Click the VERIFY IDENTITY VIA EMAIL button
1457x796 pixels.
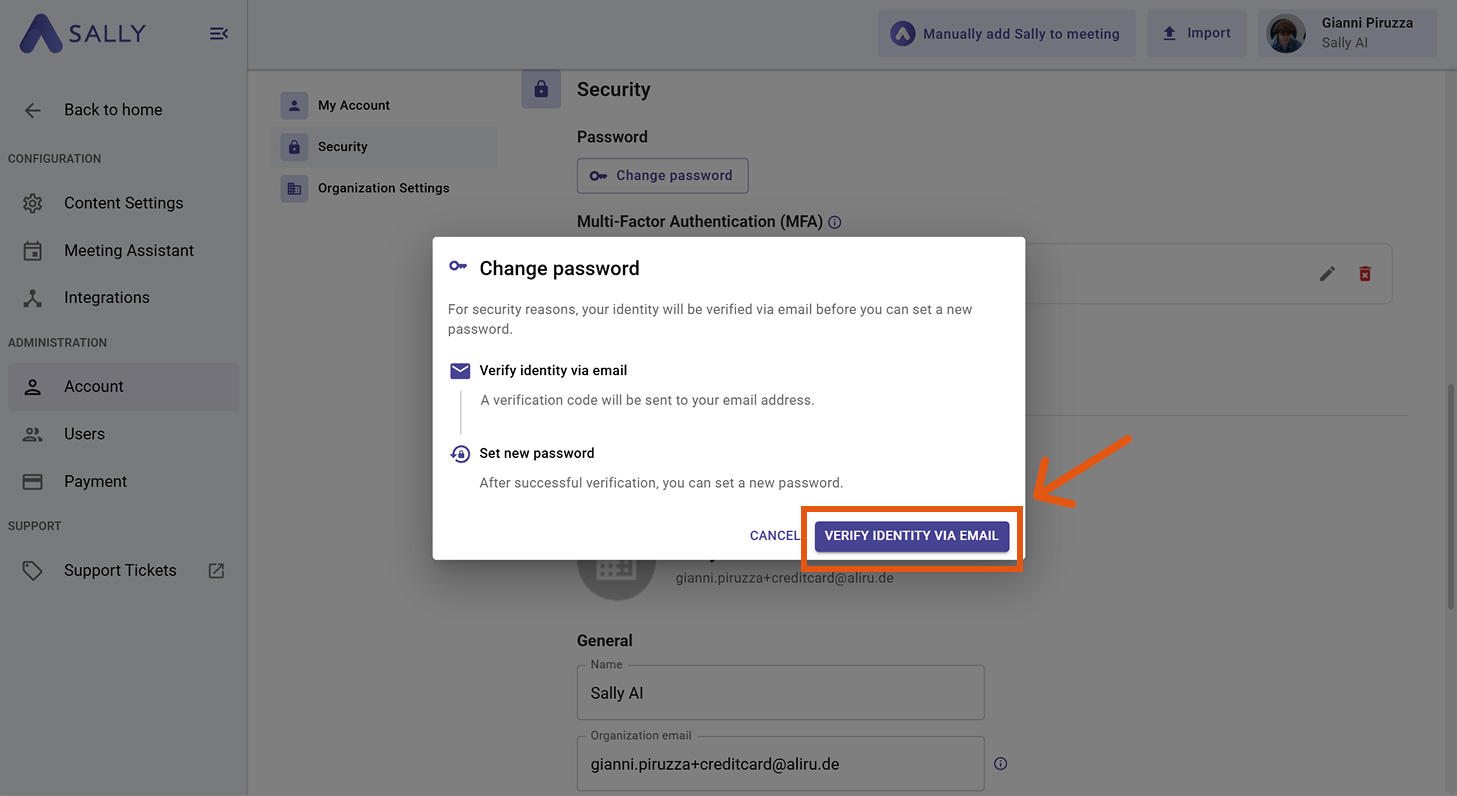click(x=911, y=536)
